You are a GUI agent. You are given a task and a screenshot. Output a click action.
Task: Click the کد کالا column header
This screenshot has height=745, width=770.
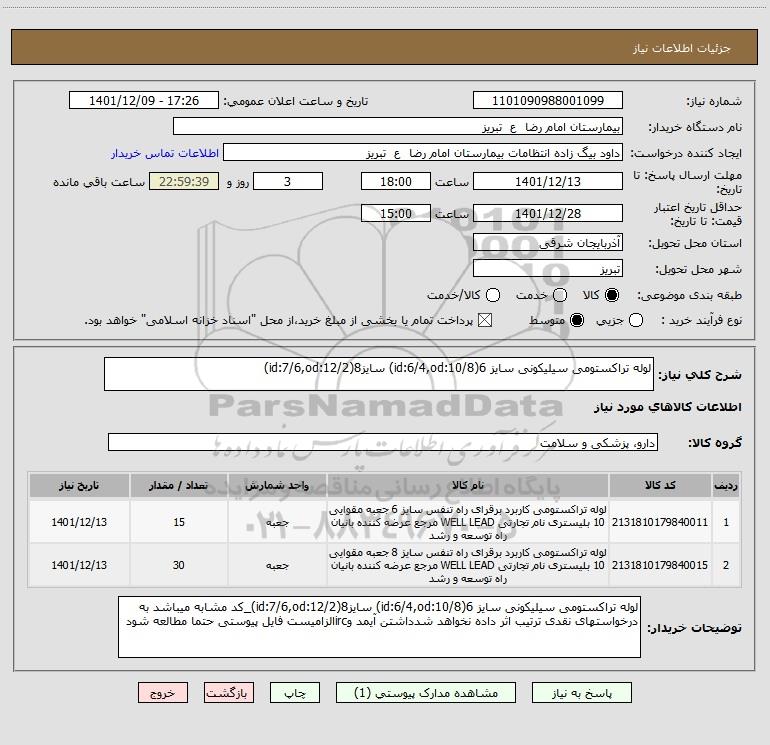[660, 485]
